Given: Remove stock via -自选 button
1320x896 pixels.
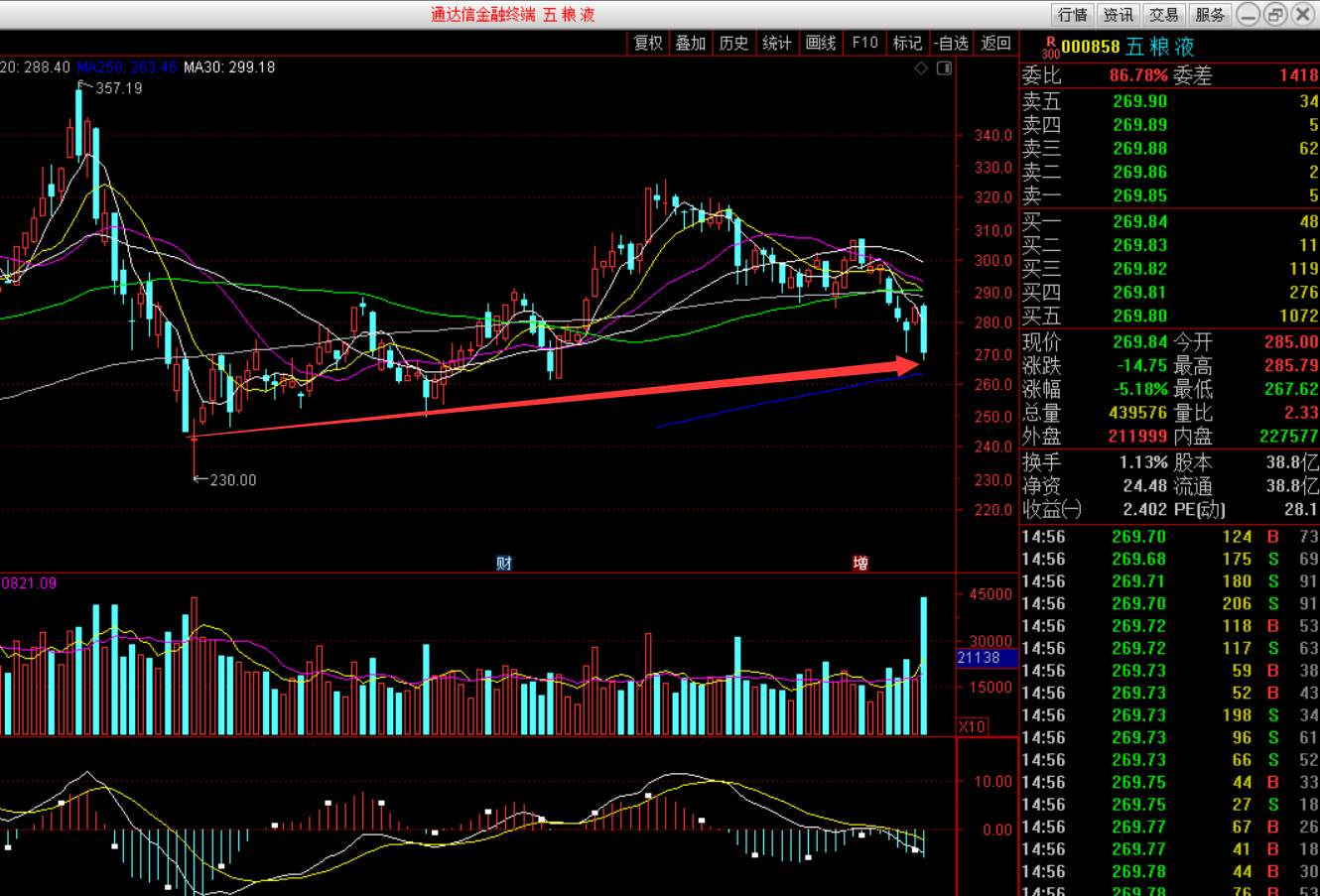Looking at the screenshot, I should pos(951,43).
